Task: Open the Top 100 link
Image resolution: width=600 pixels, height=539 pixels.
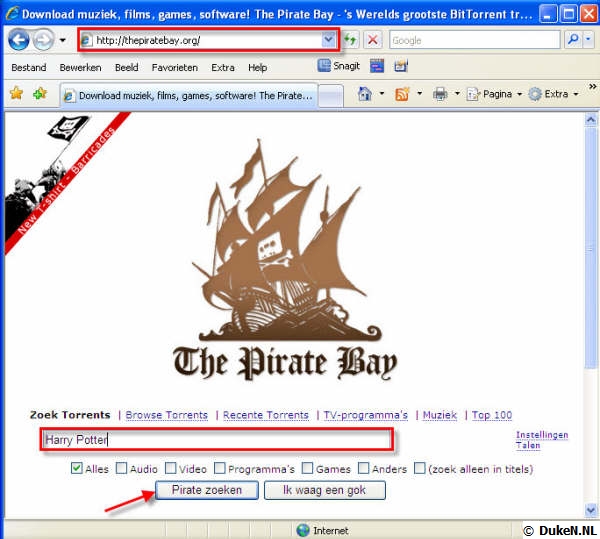Action: tap(492, 415)
